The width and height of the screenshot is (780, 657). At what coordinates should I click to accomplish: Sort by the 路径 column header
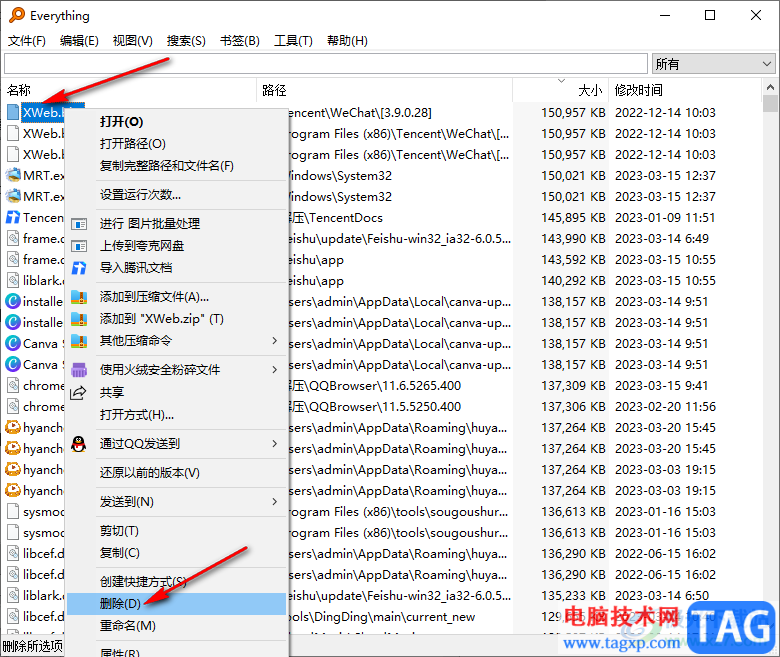[x=274, y=90]
